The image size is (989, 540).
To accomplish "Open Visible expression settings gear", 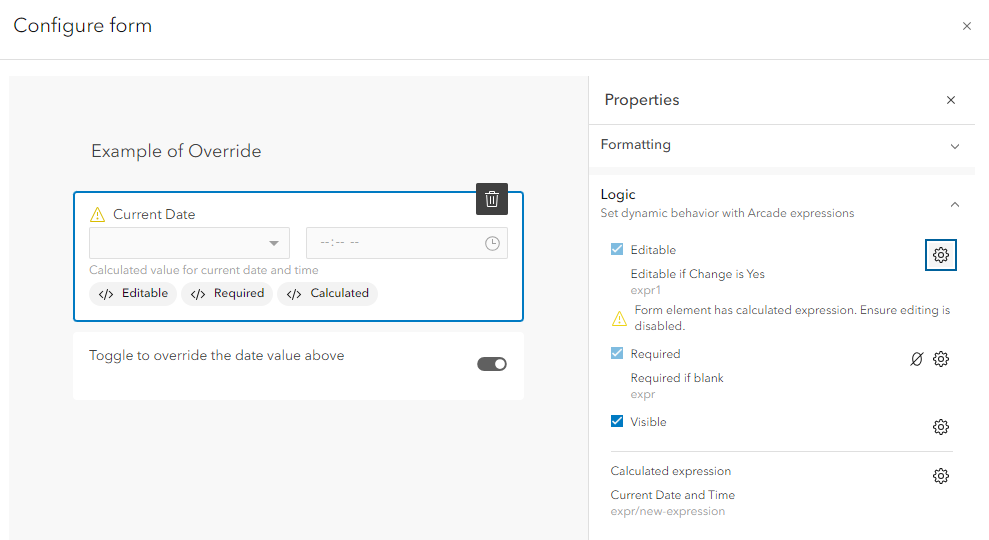I will pyautogui.click(x=941, y=427).
